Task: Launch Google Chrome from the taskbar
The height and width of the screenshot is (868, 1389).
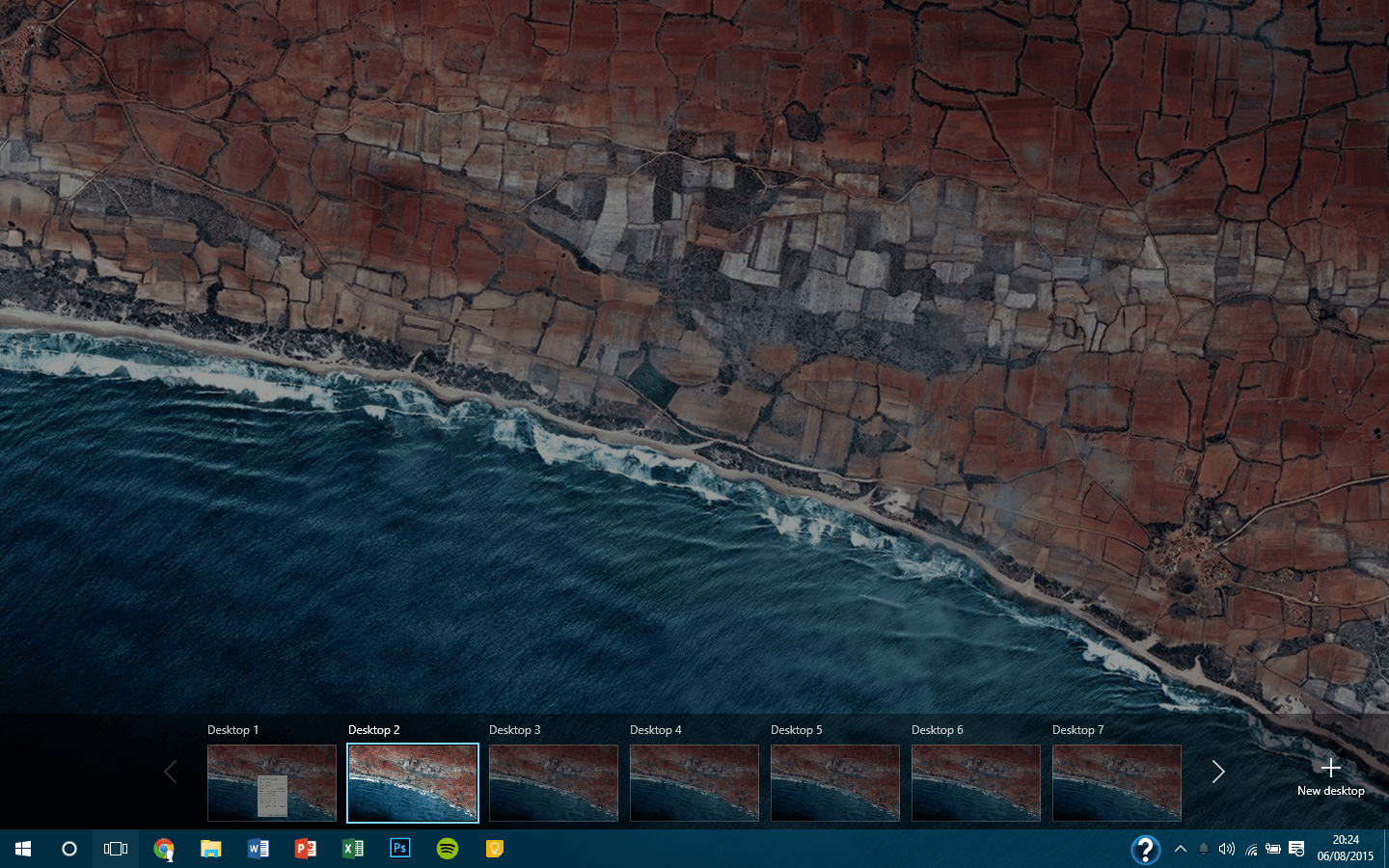Action: [164, 849]
